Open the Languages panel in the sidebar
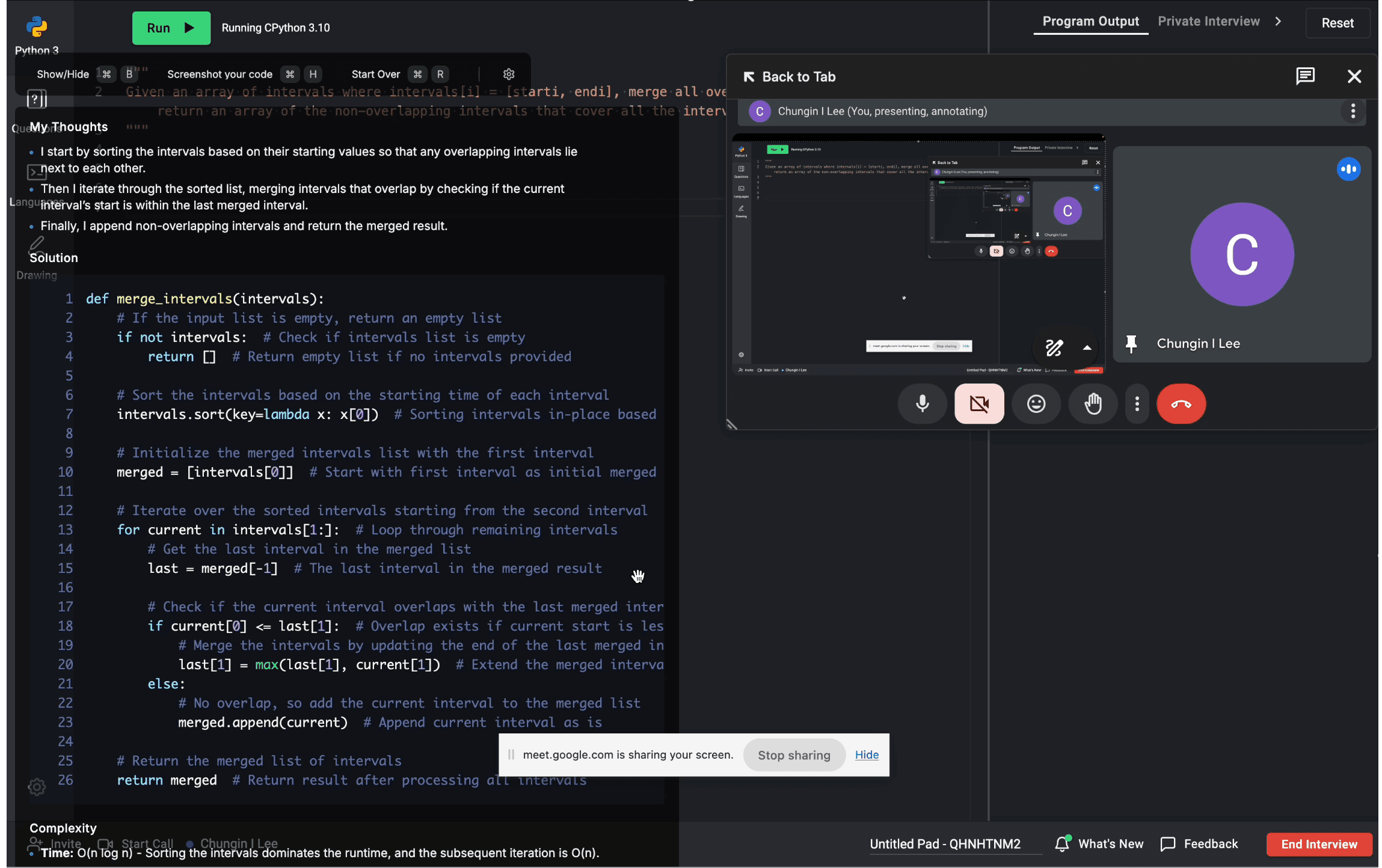 (36, 172)
